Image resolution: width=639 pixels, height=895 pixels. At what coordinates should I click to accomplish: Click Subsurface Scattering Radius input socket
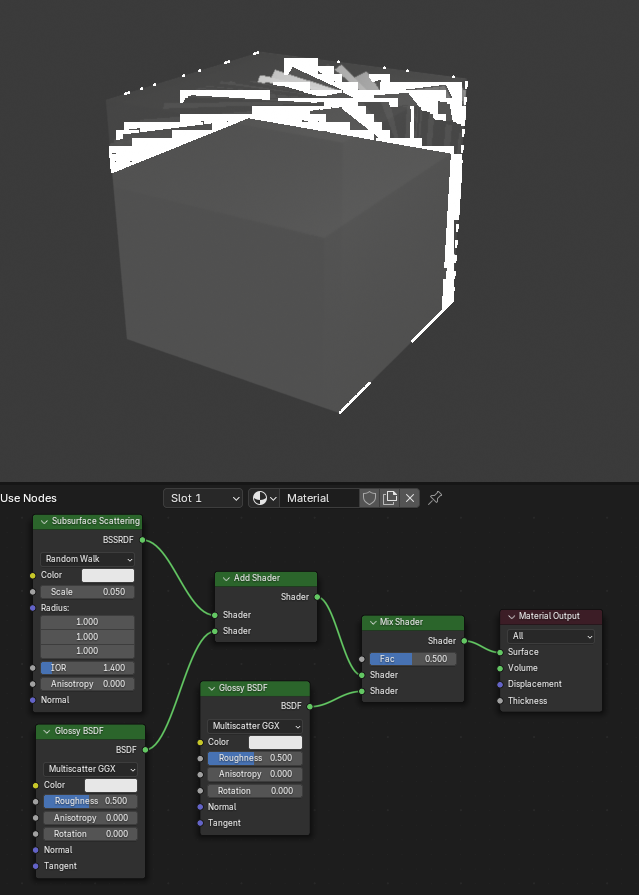[33, 608]
